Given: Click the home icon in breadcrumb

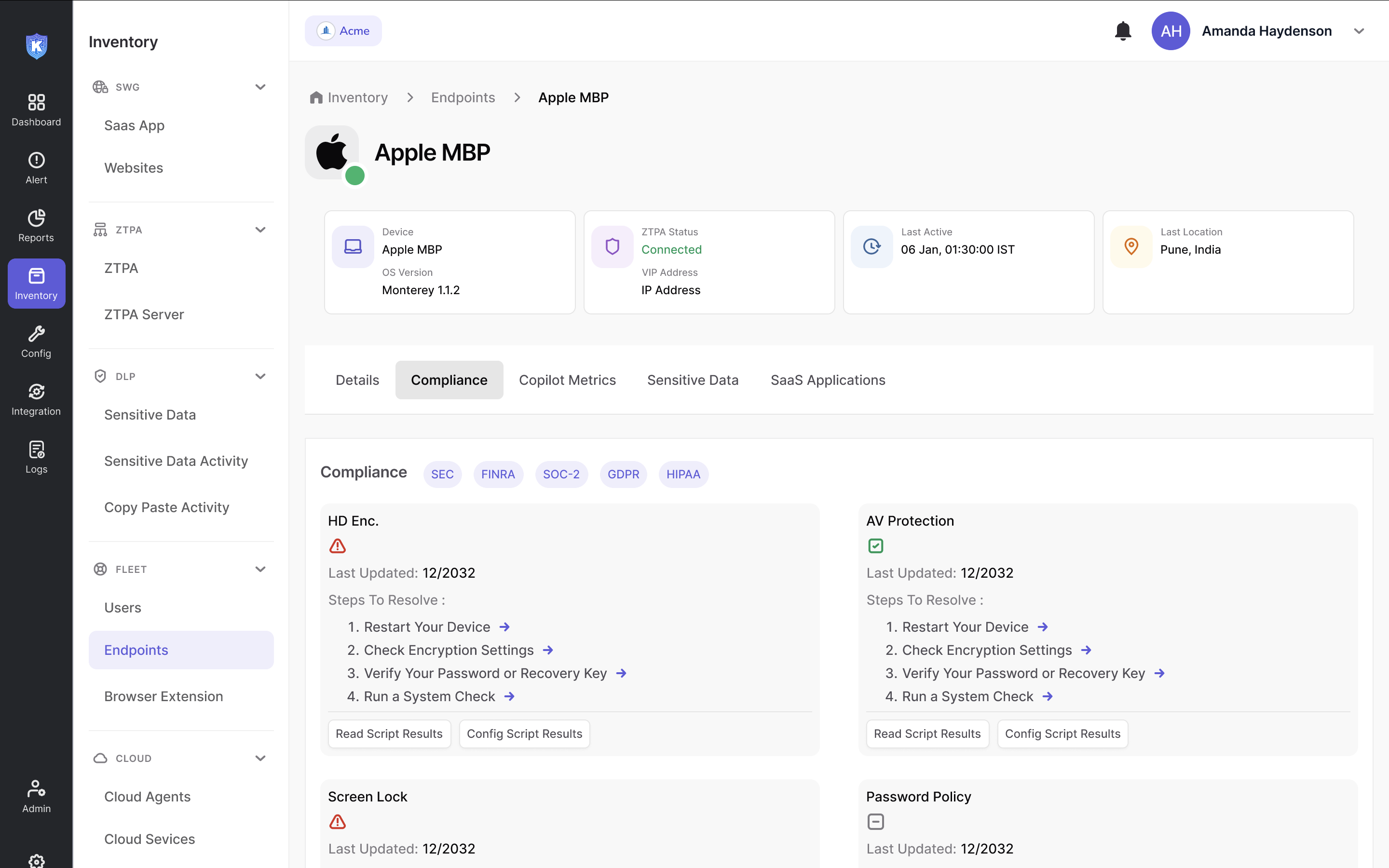Looking at the screenshot, I should (316, 97).
